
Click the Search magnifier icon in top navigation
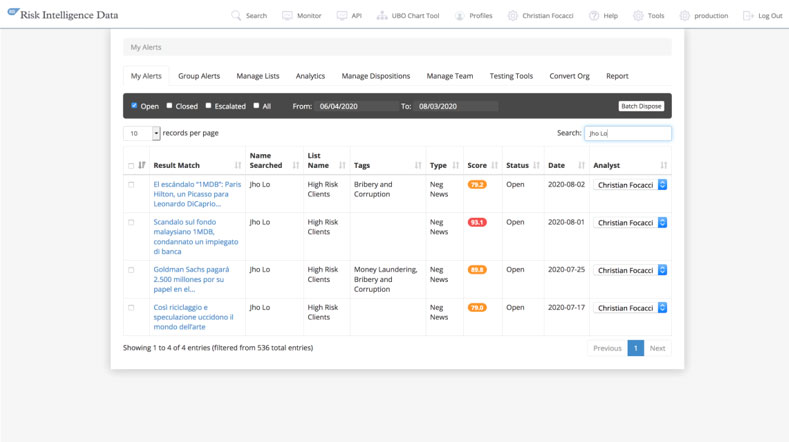click(x=236, y=16)
